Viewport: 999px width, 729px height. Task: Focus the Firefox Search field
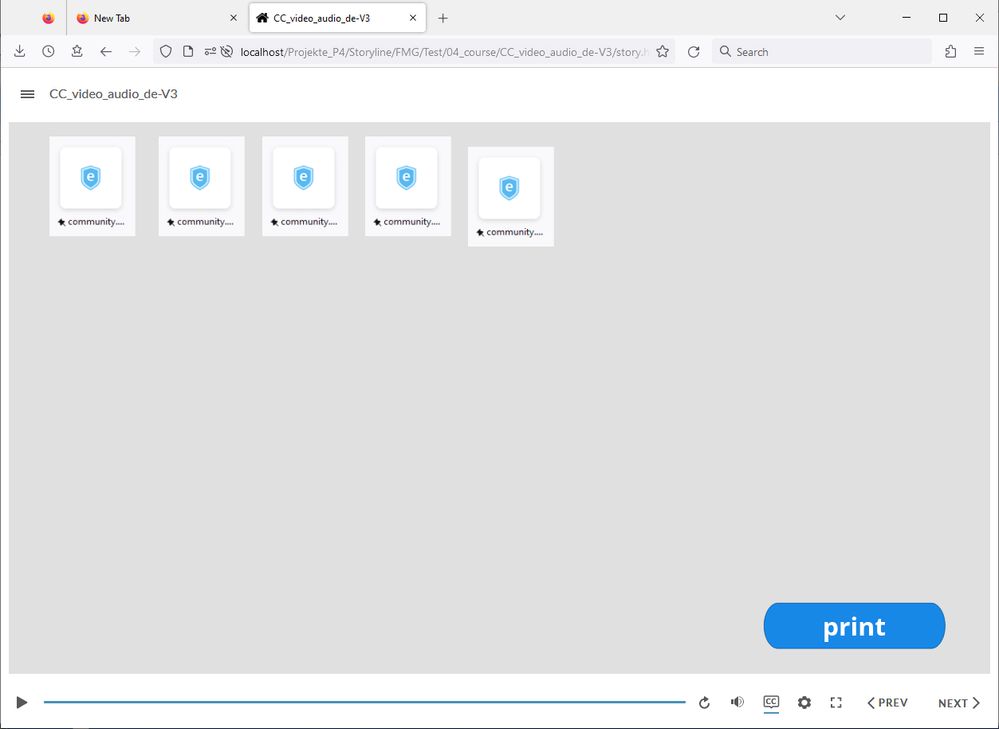click(821, 52)
